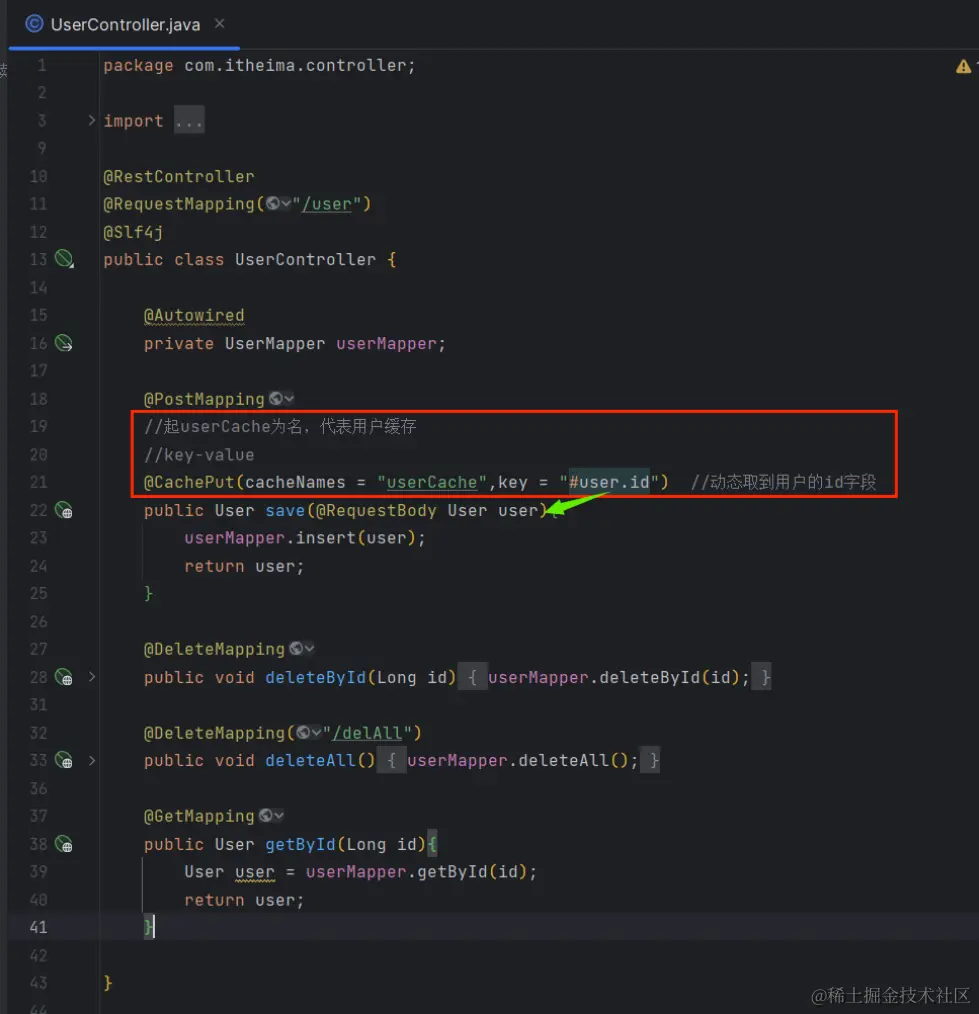The image size is (979, 1014).
Task: Click line number 41 in the gutter
Action: [38, 927]
